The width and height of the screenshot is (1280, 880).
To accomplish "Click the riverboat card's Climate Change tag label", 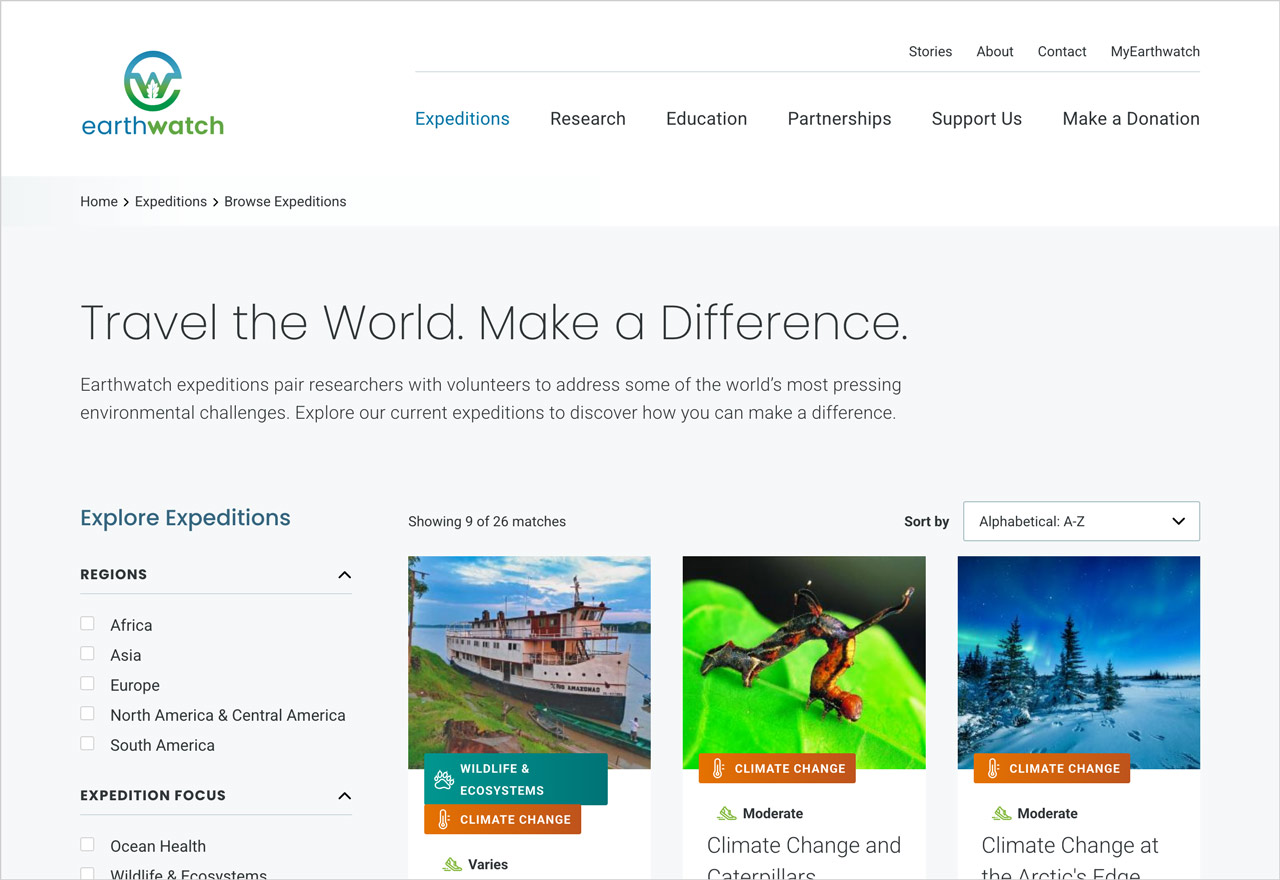I will [x=515, y=819].
